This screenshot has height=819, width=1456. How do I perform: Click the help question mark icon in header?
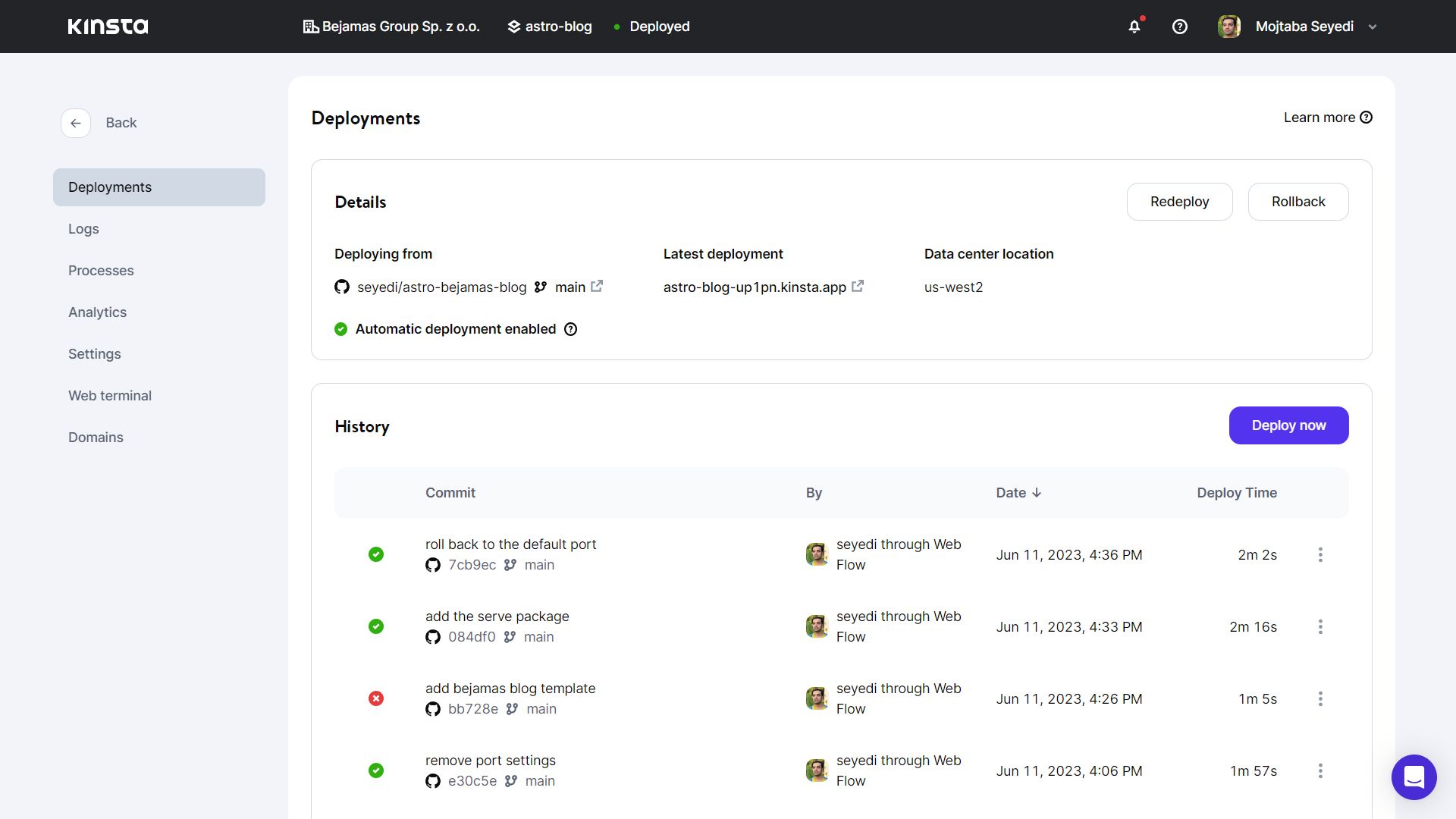[1179, 27]
